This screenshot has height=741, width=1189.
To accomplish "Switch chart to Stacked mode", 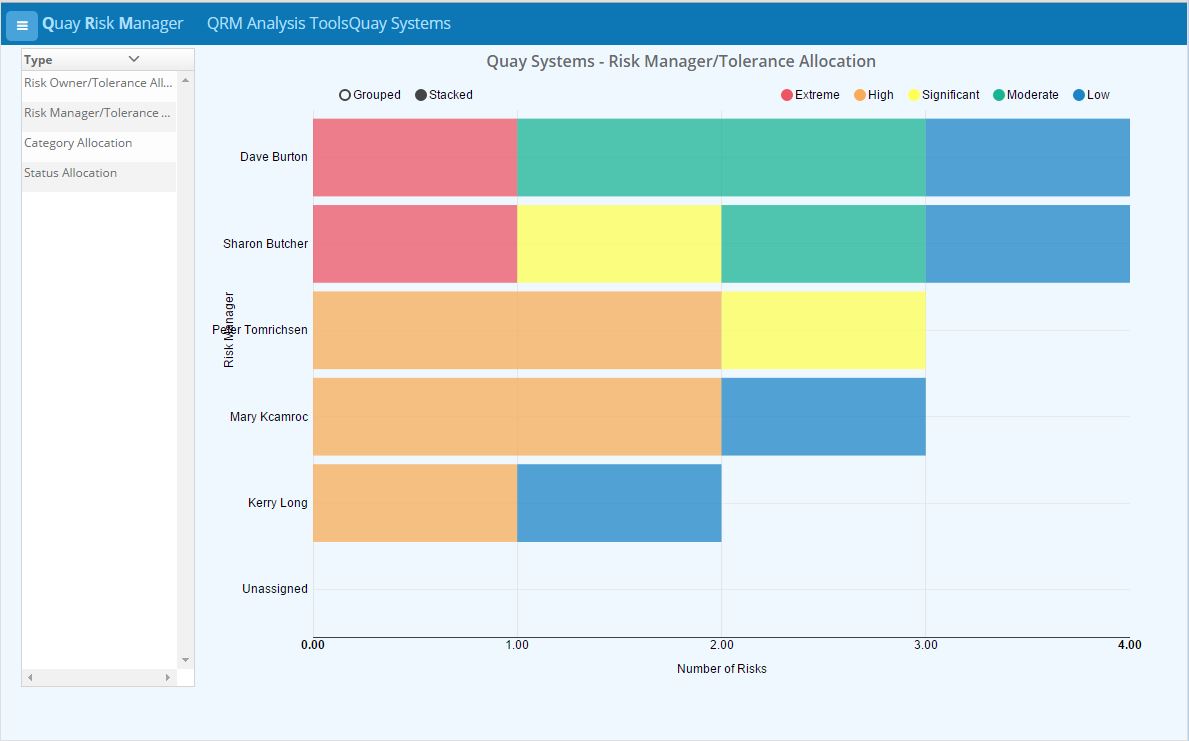I will click(x=444, y=95).
